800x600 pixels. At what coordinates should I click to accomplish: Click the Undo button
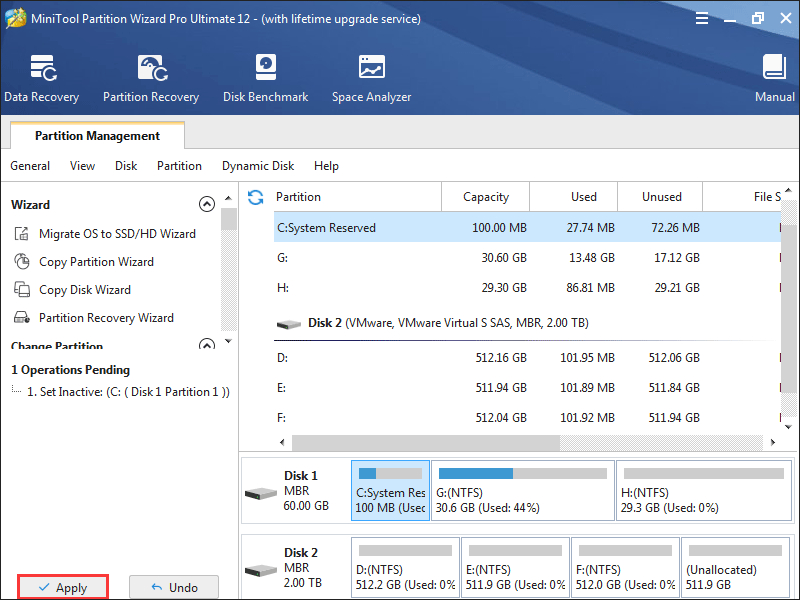coord(174,587)
